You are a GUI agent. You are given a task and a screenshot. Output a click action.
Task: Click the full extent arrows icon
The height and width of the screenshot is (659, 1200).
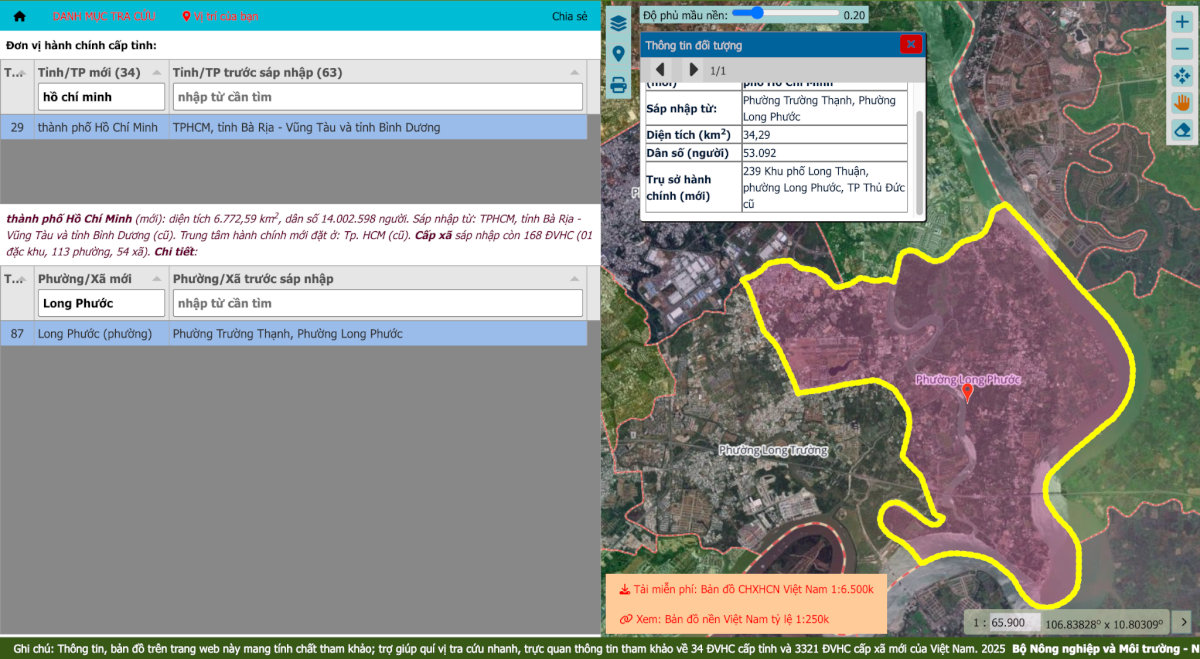(x=1181, y=76)
